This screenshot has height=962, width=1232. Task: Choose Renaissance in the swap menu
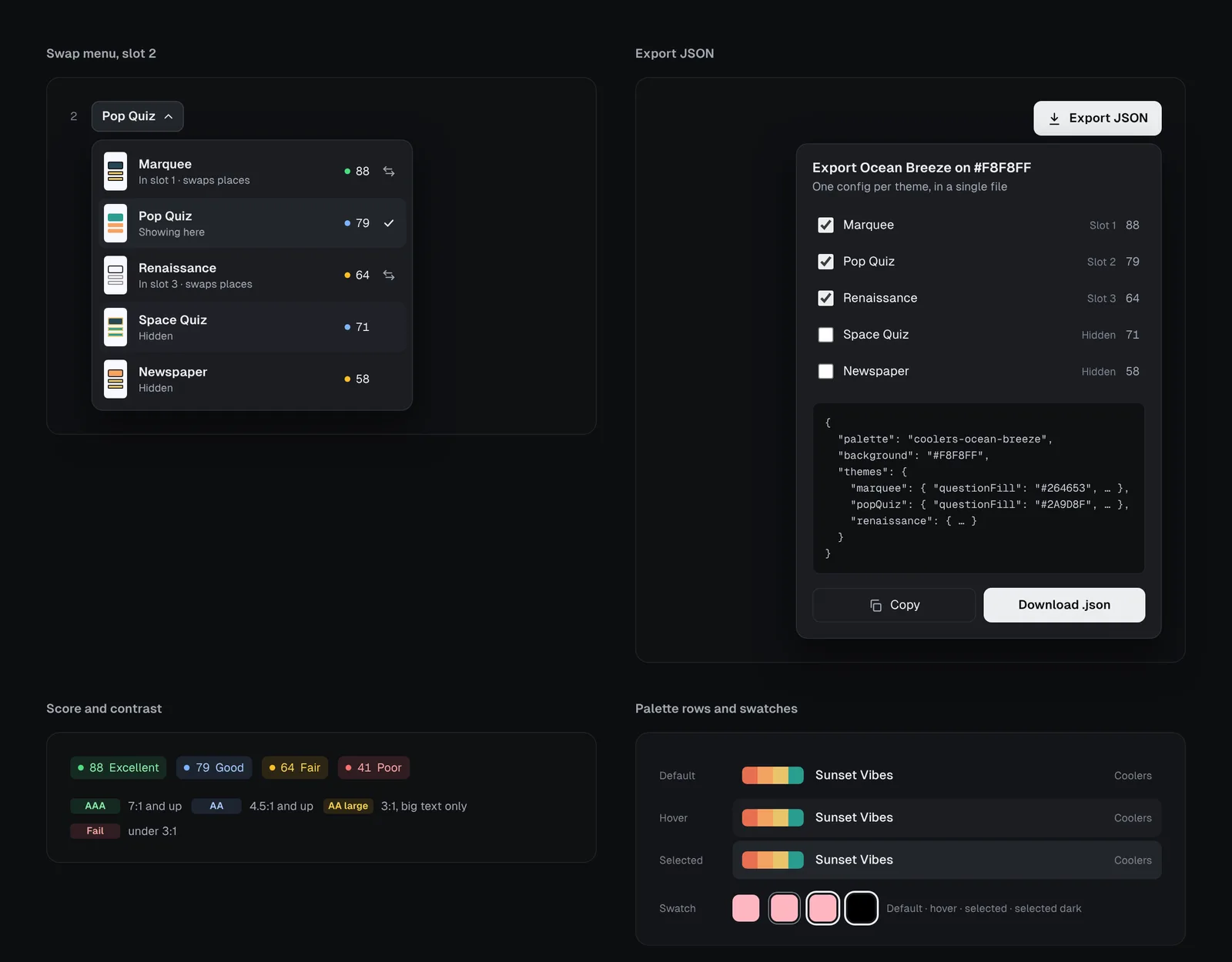coord(252,275)
